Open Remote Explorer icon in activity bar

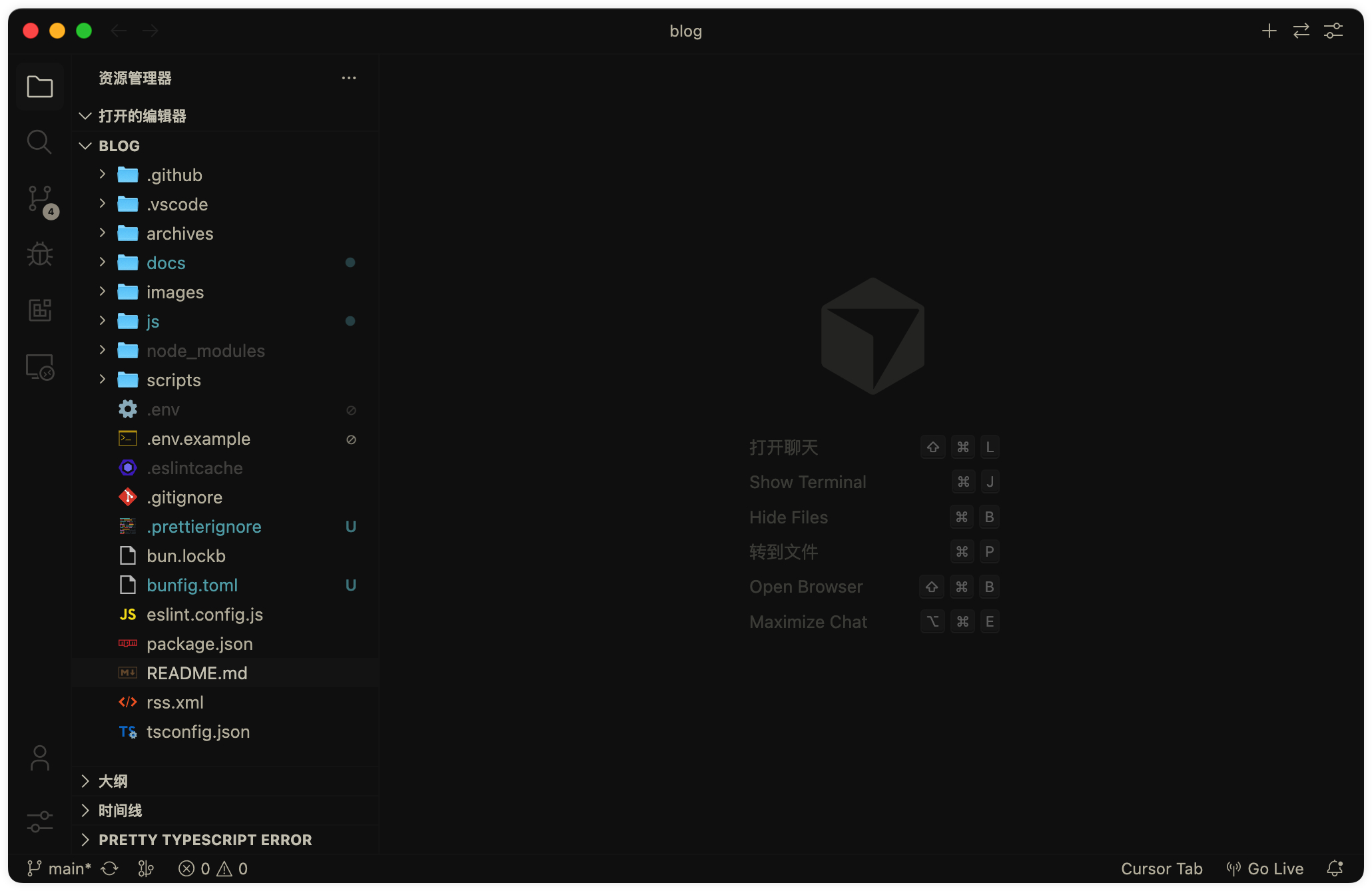40,366
